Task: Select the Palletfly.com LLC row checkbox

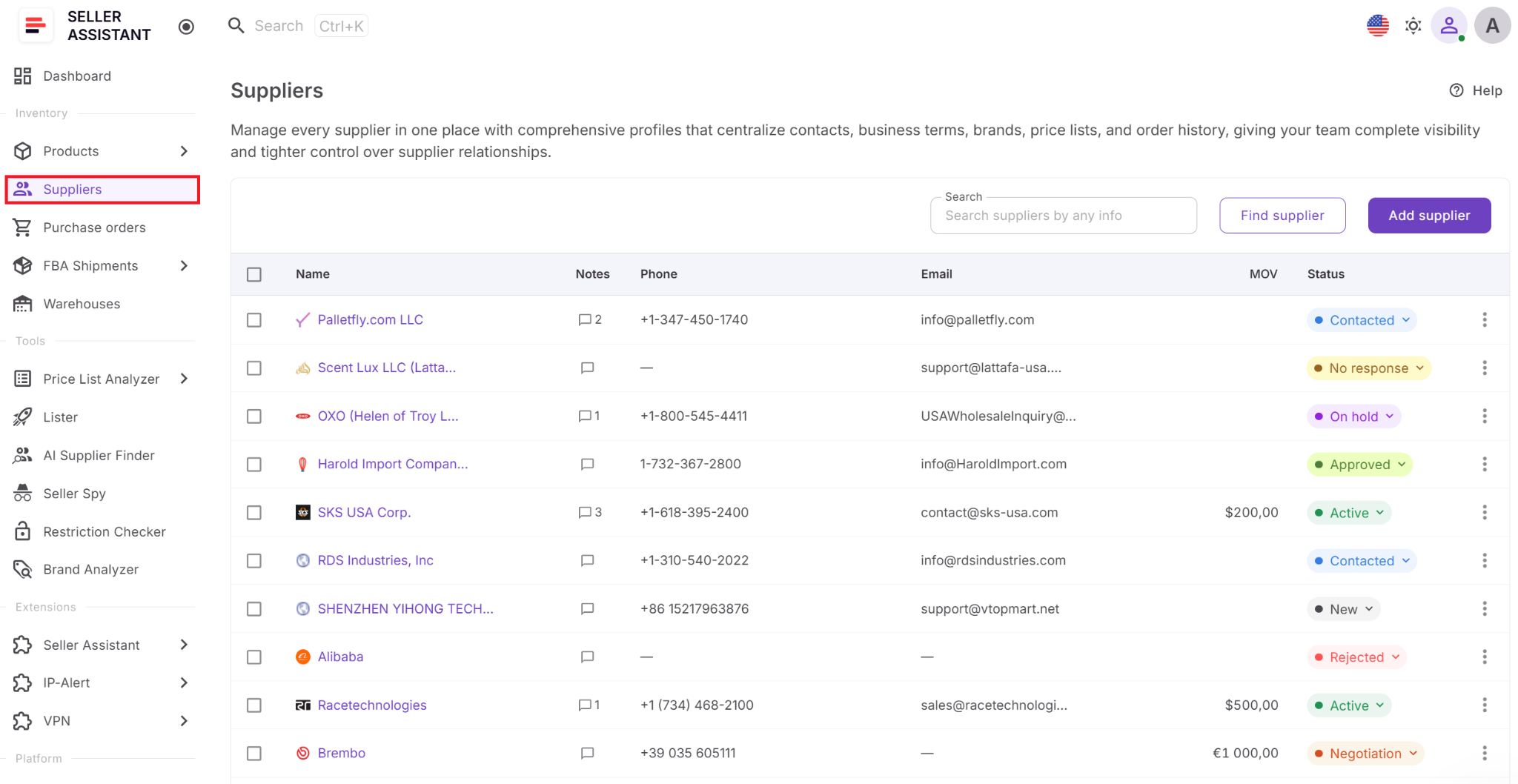Action: [254, 320]
